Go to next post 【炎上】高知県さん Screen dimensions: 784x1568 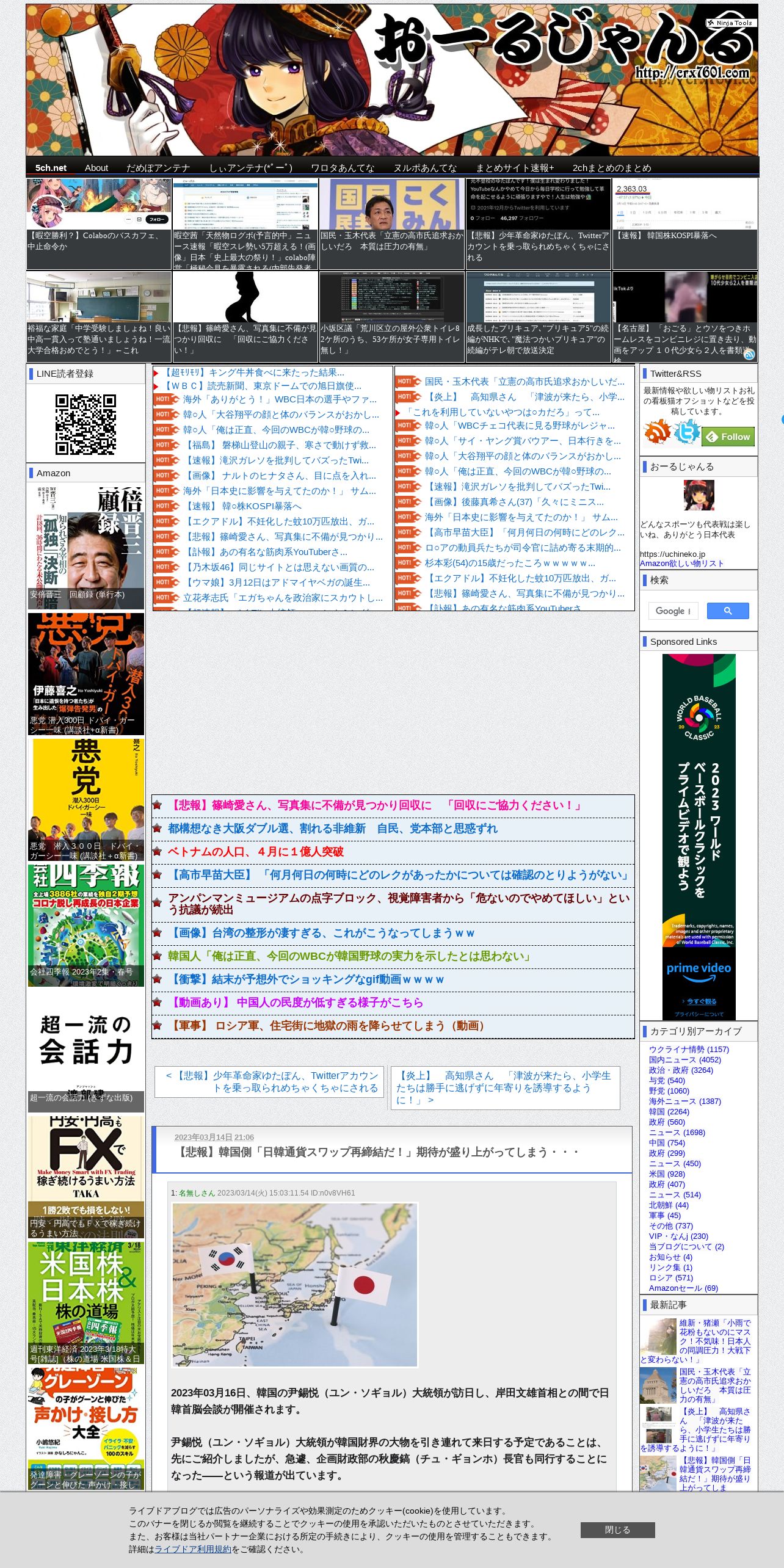pos(505,1087)
